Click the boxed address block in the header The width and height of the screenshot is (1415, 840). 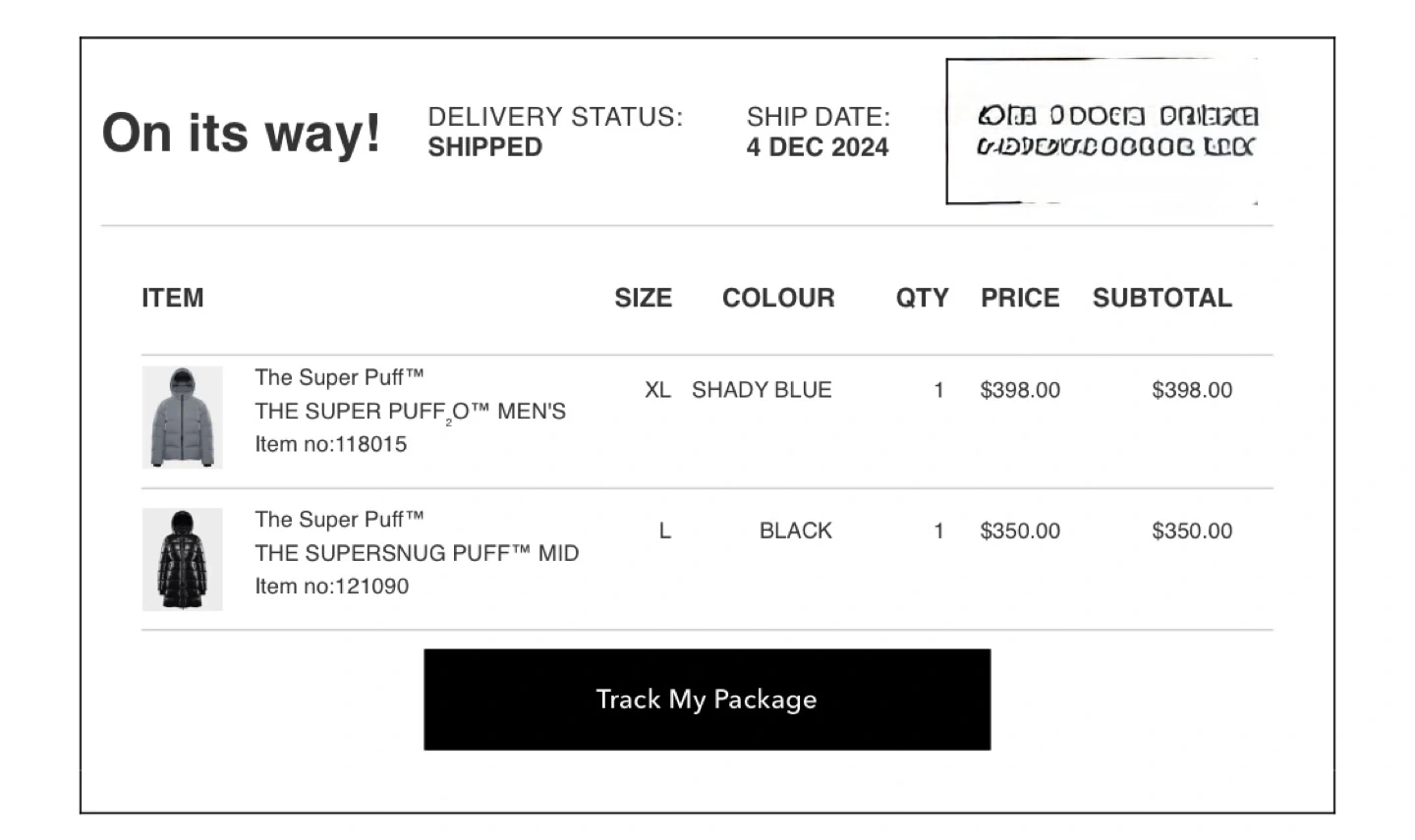pos(1102,132)
